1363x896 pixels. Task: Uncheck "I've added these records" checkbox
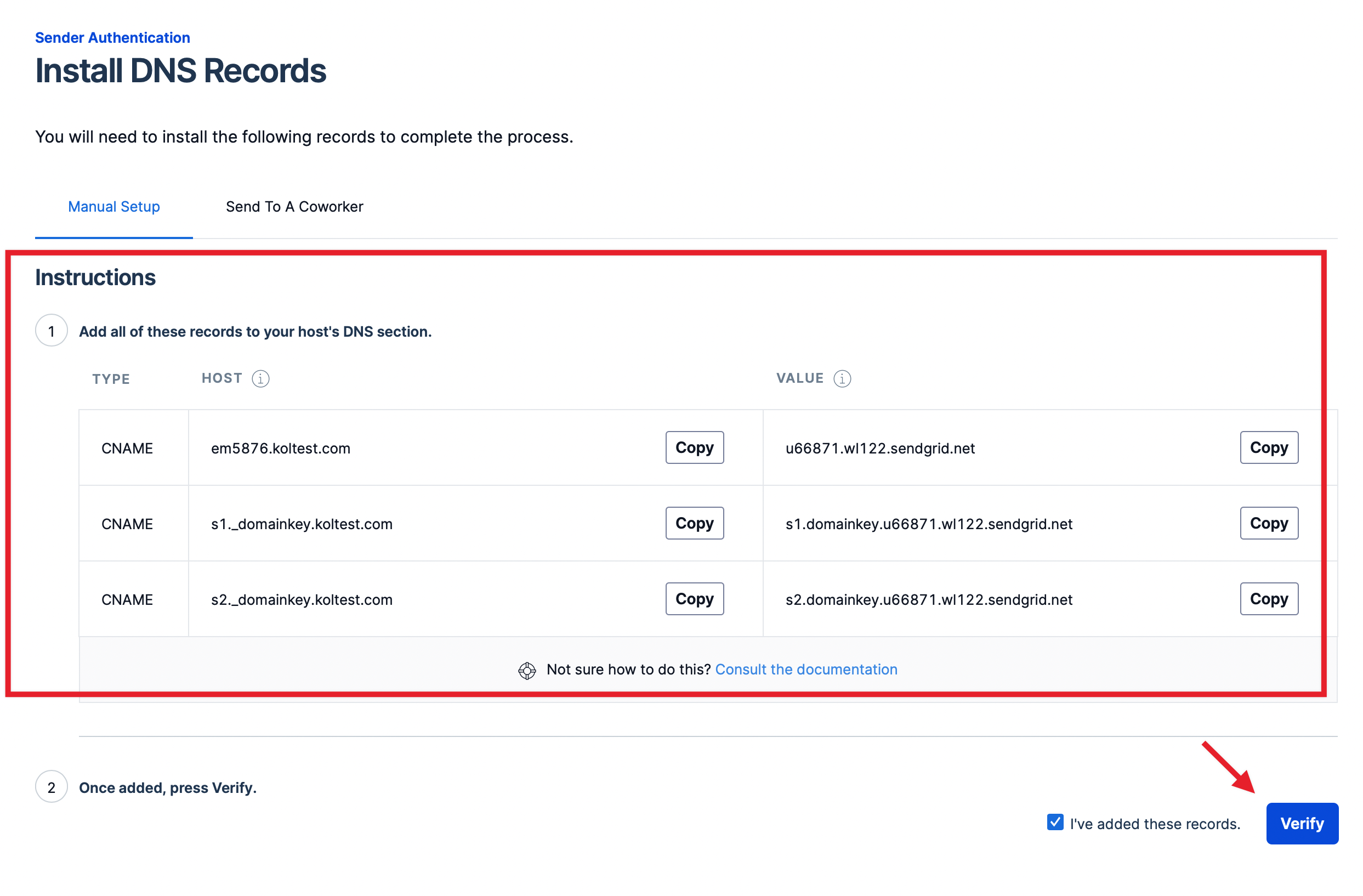point(1055,822)
